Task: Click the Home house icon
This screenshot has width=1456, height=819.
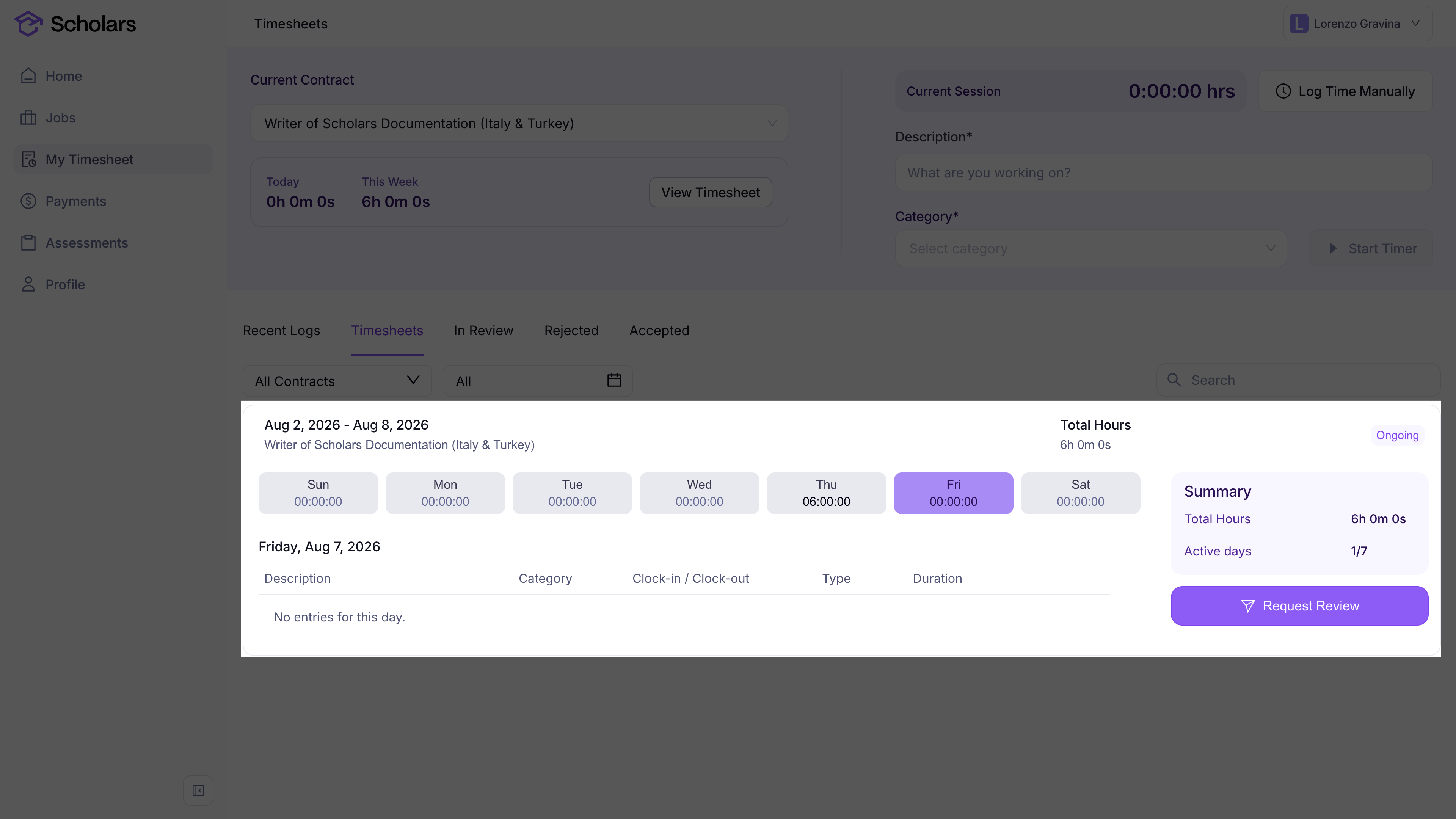Action: point(28,76)
